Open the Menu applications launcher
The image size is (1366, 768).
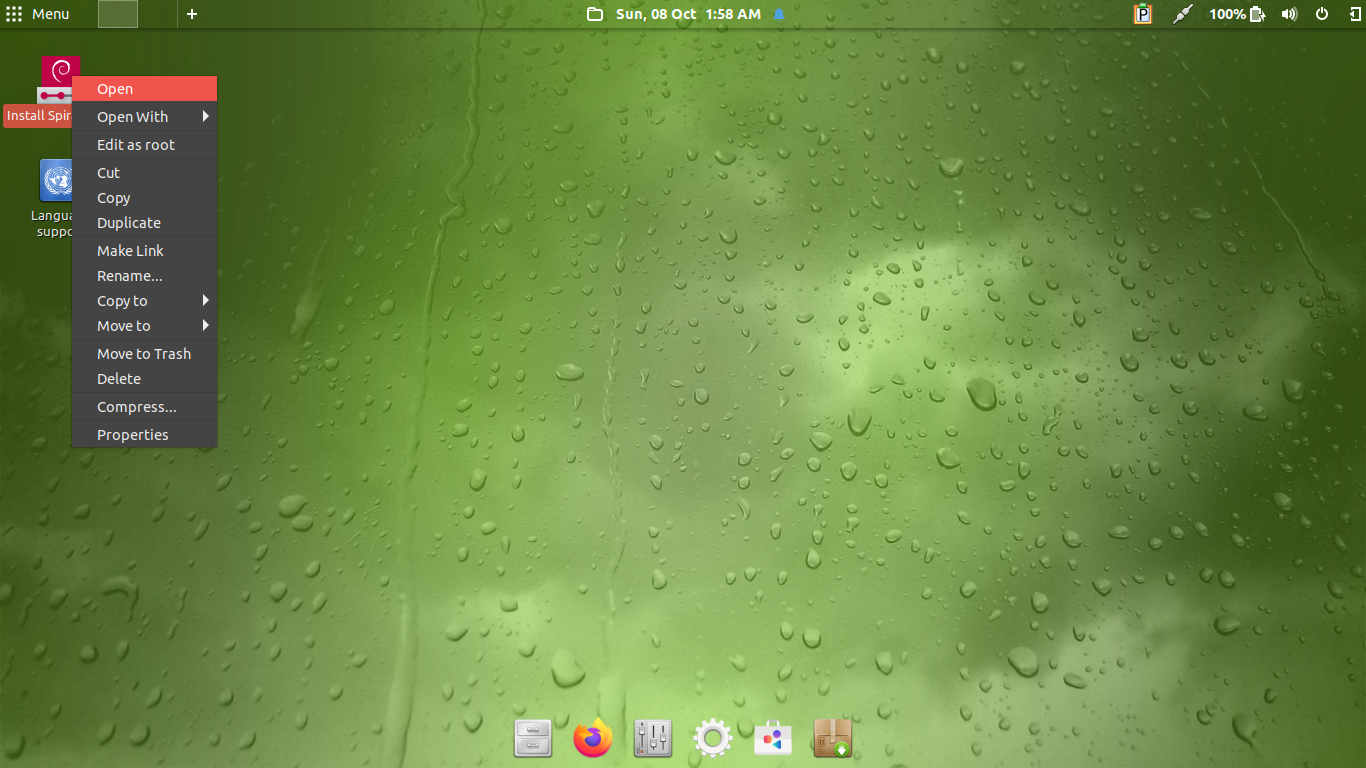point(38,14)
